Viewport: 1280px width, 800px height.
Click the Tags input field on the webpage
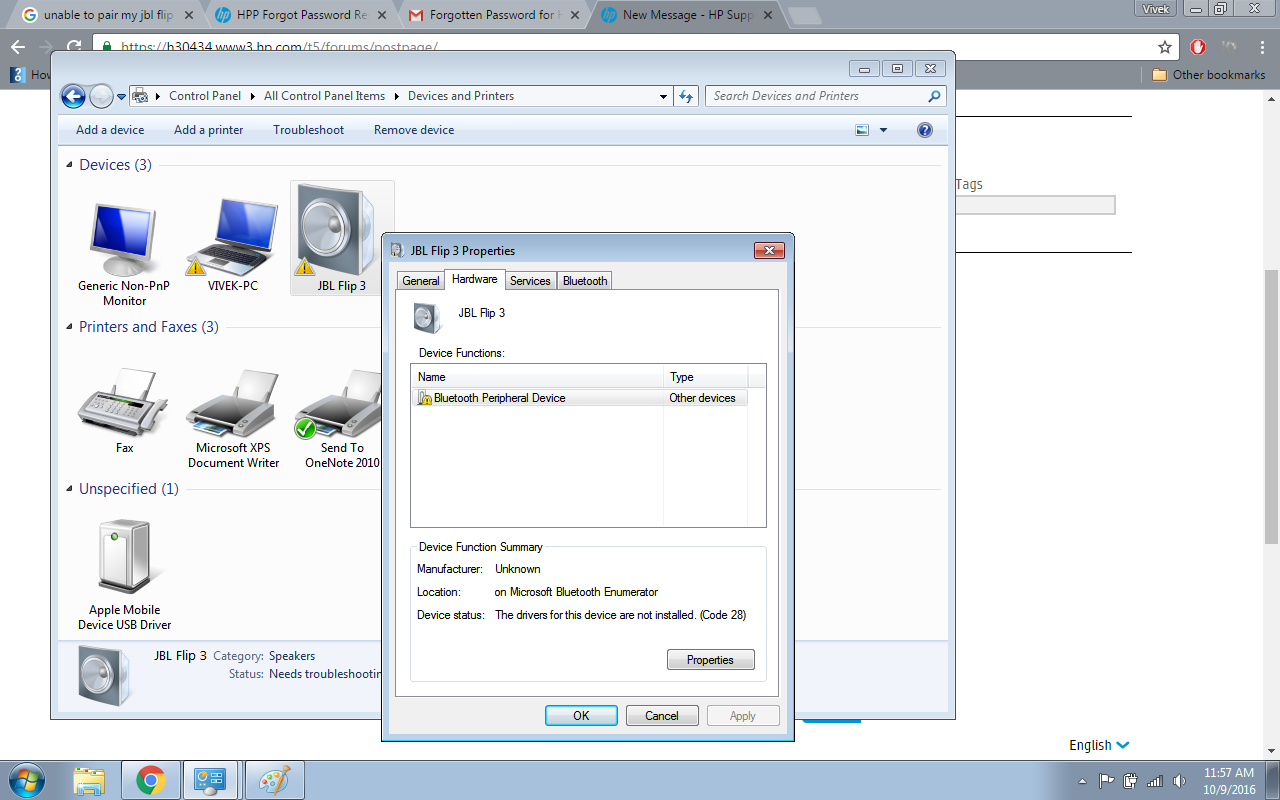pos(1035,205)
